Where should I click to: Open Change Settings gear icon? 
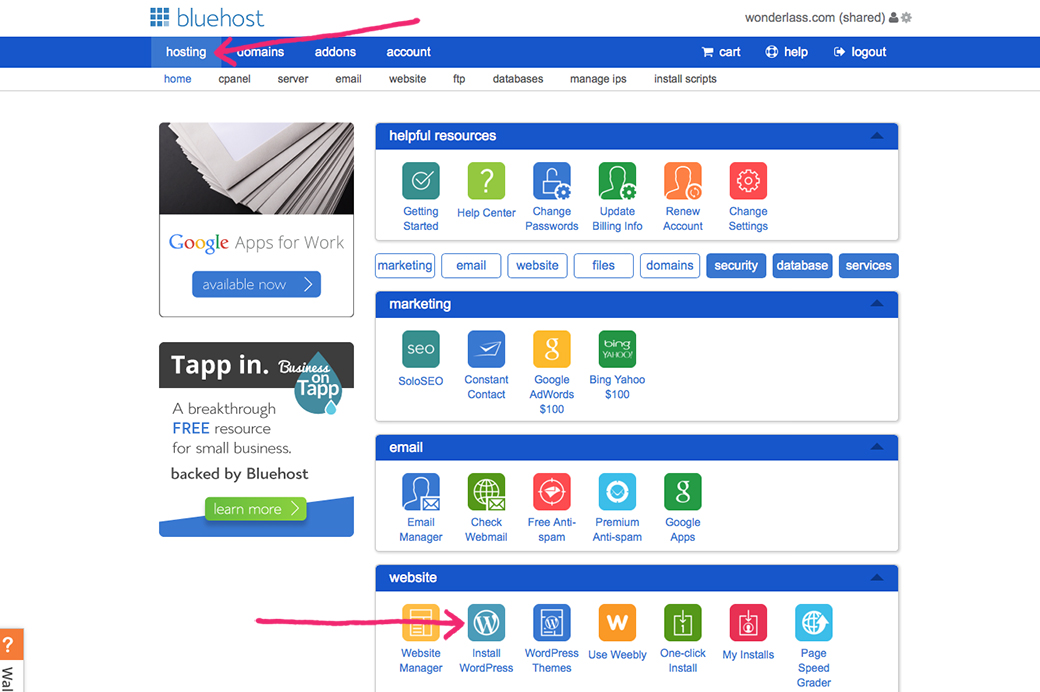click(x=748, y=181)
